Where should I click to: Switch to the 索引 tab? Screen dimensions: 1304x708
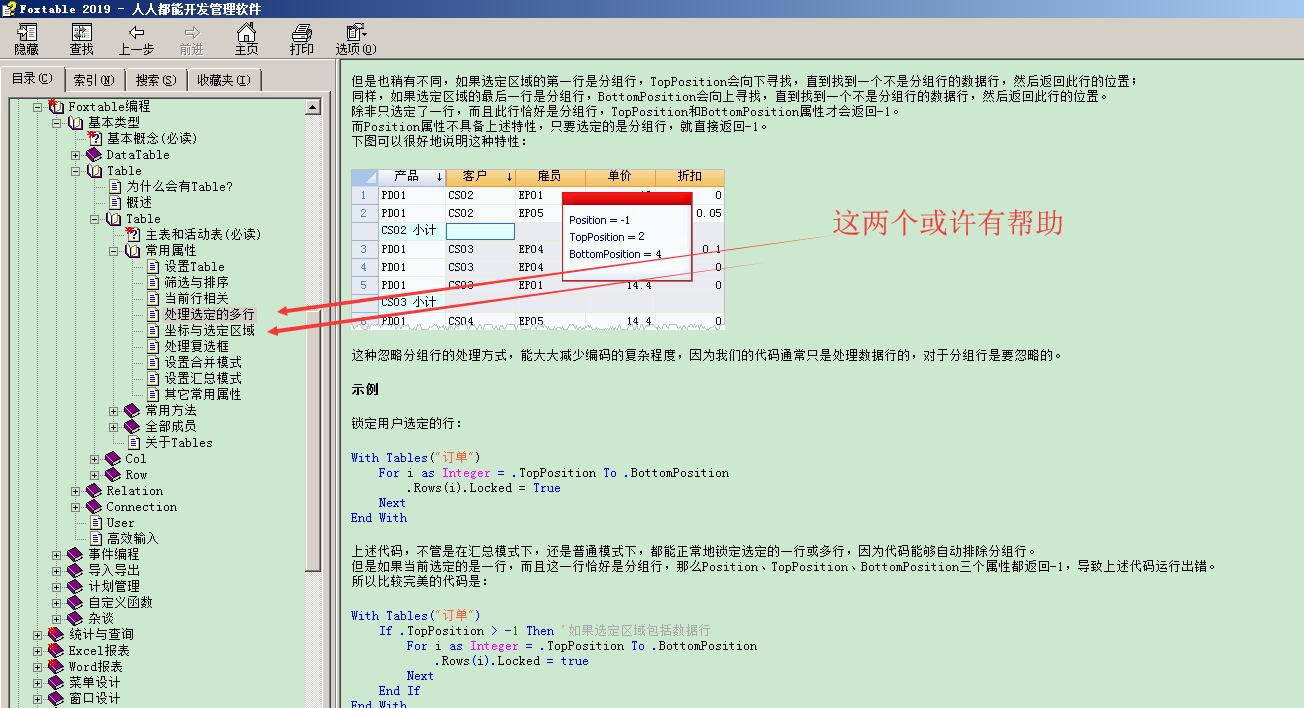(x=94, y=80)
